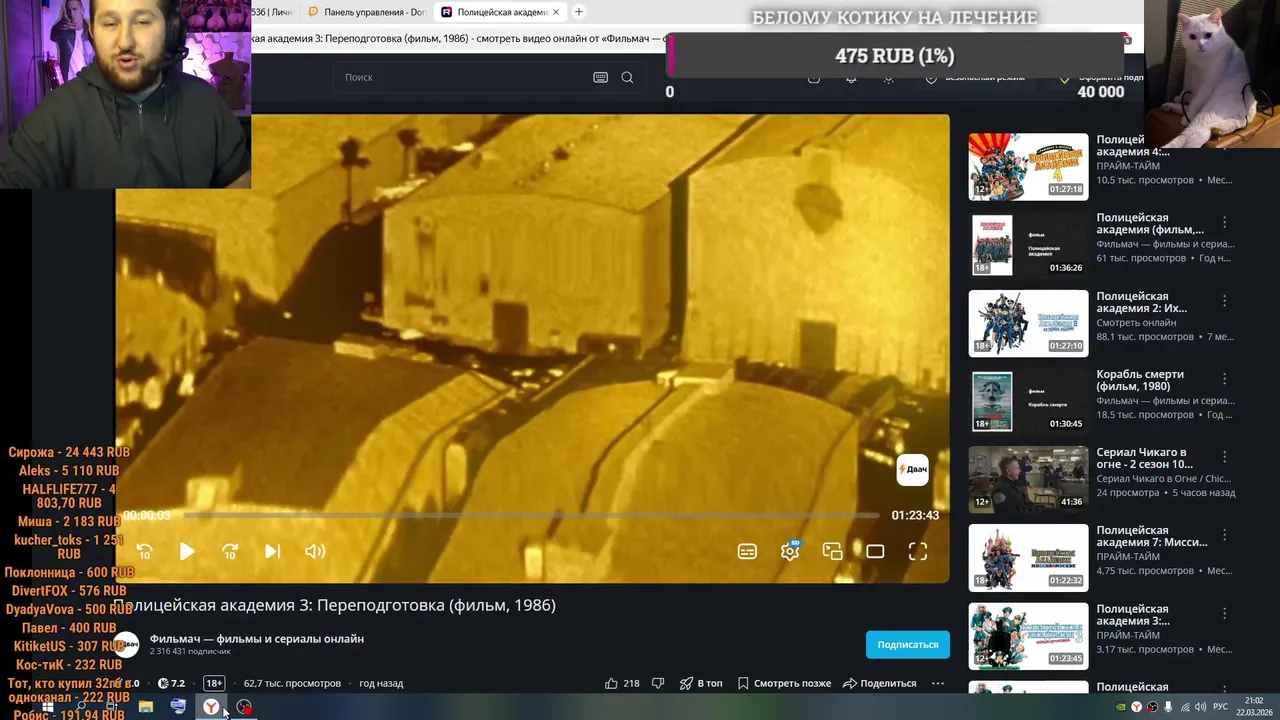
Task: Open the on-screen keyboard icon in search
Action: click(x=600, y=77)
